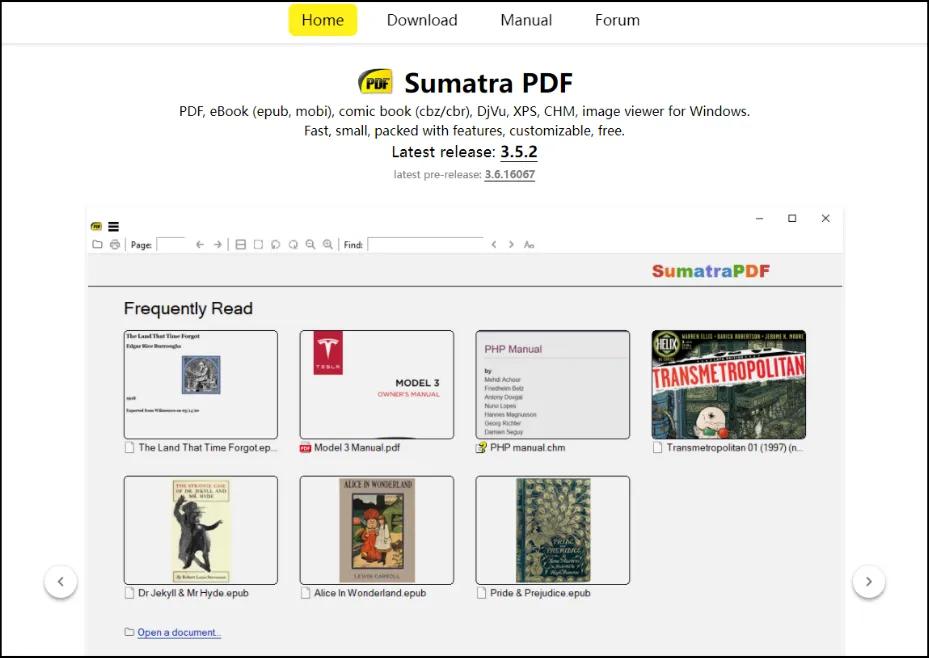Go to the Forum tab
Image resolution: width=929 pixels, height=658 pixels.
617,20
